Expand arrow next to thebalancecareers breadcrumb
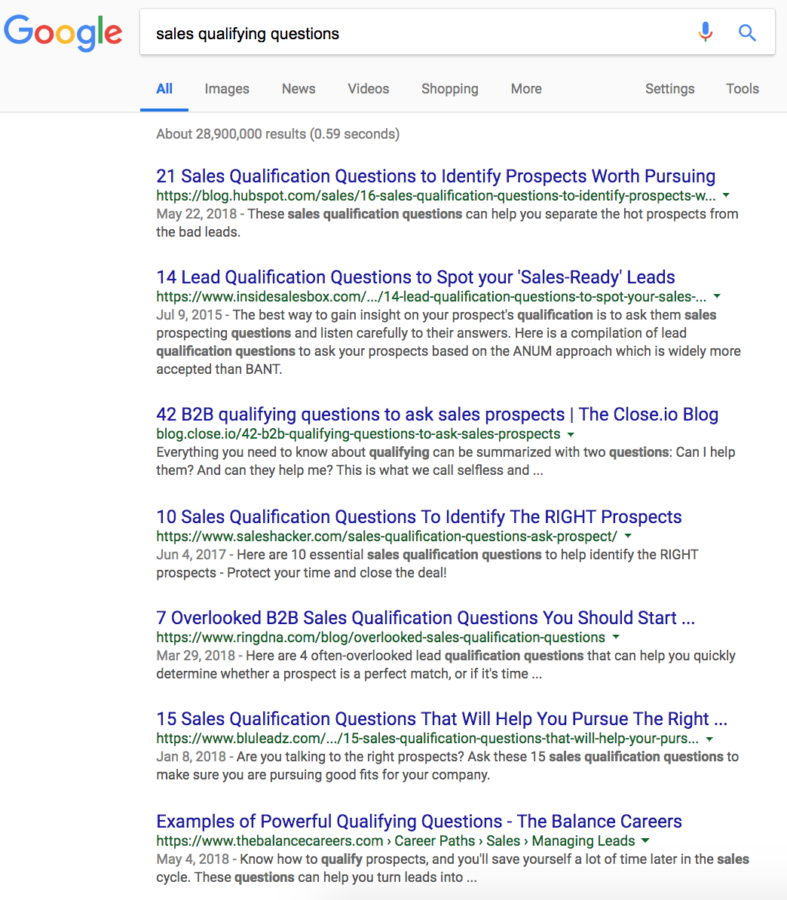This screenshot has width=787, height=900. click(x=645, y=841)
